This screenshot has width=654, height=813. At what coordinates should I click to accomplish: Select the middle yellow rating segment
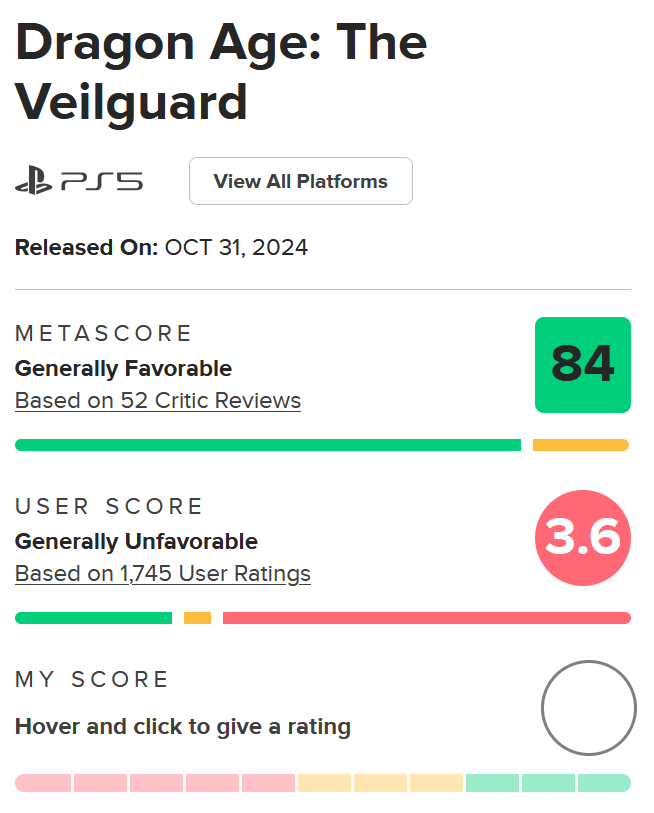pos(380,783)
